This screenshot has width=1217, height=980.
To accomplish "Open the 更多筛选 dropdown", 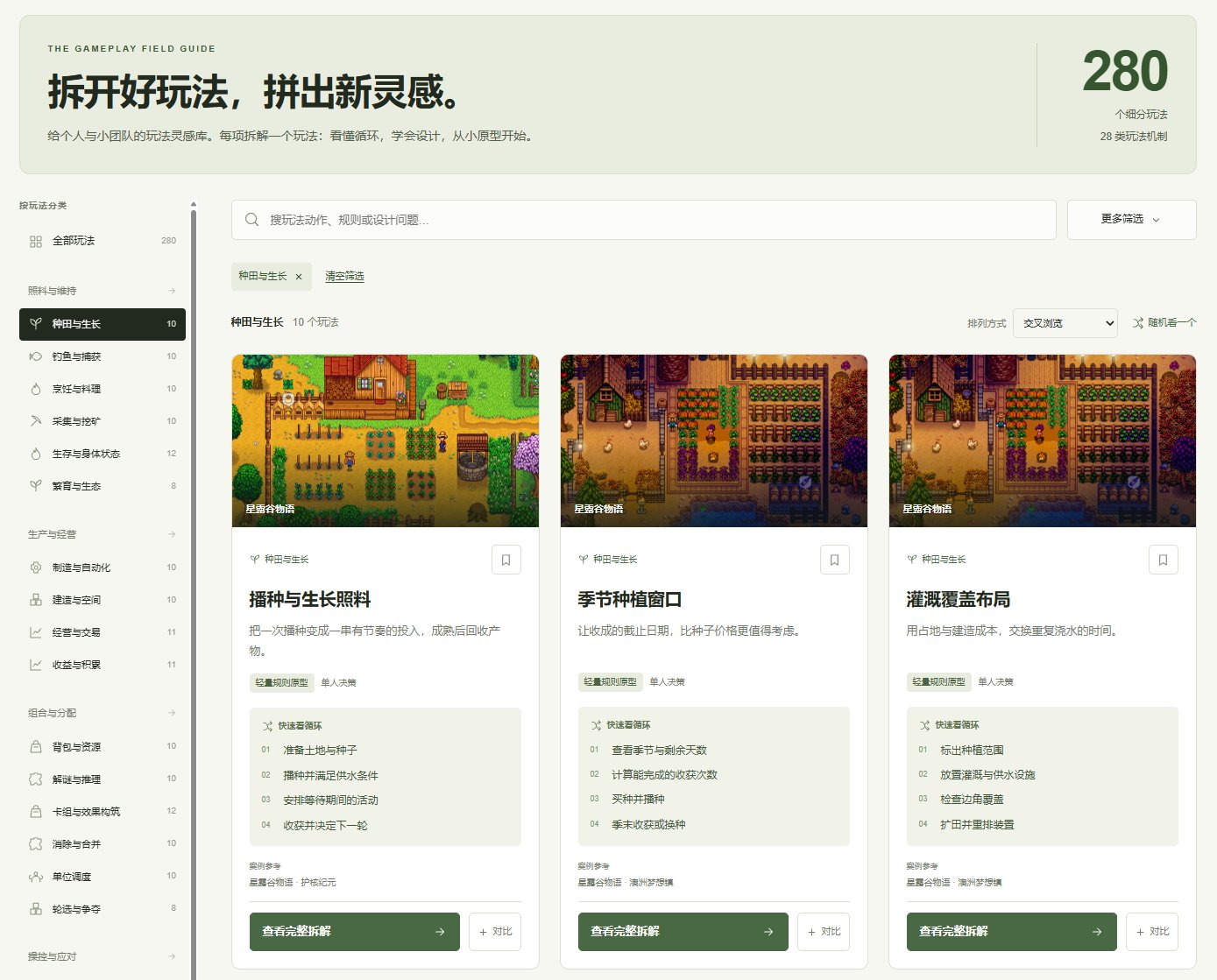I will click(1131, 220).
